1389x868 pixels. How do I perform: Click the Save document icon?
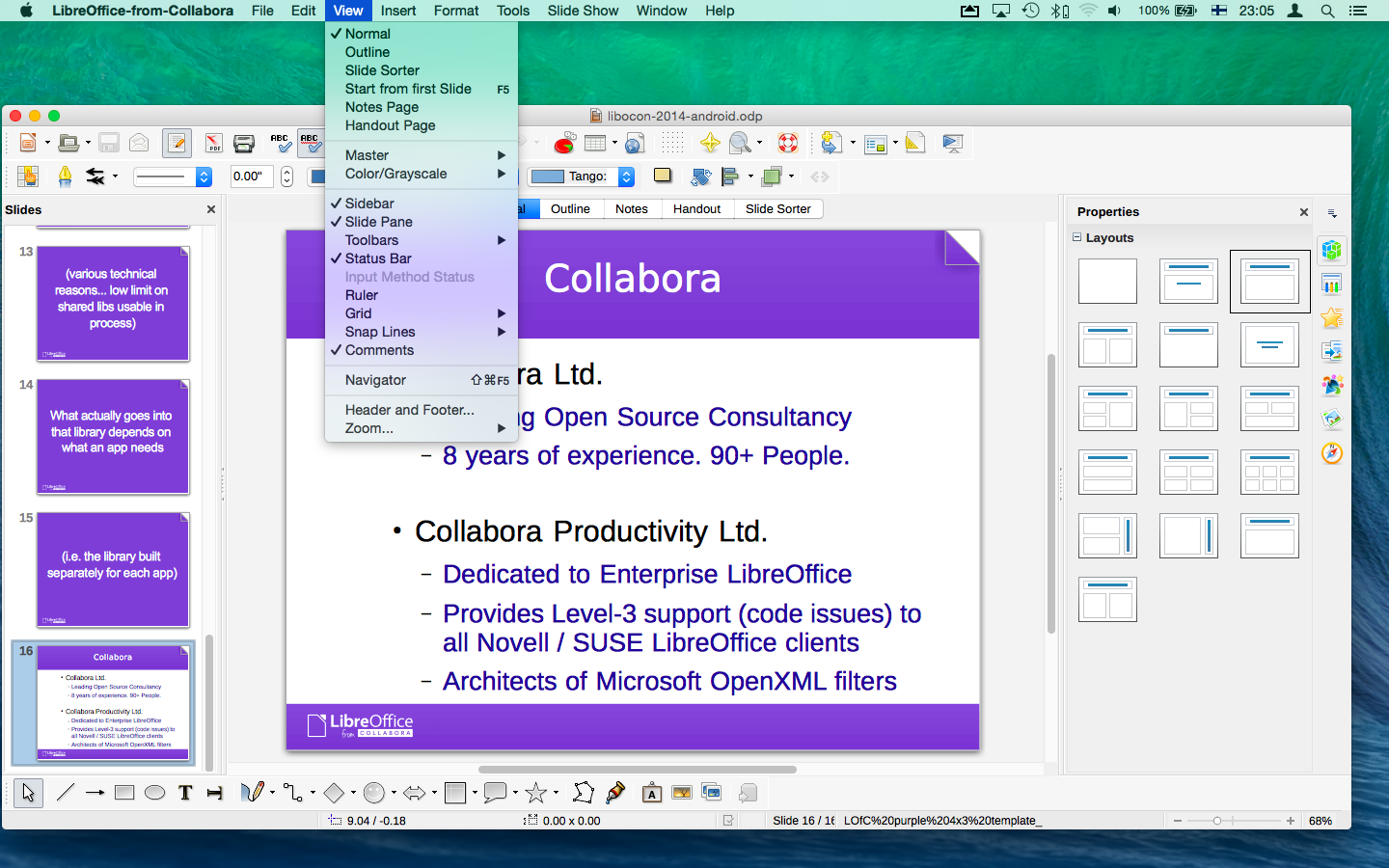tap(109, 144)
